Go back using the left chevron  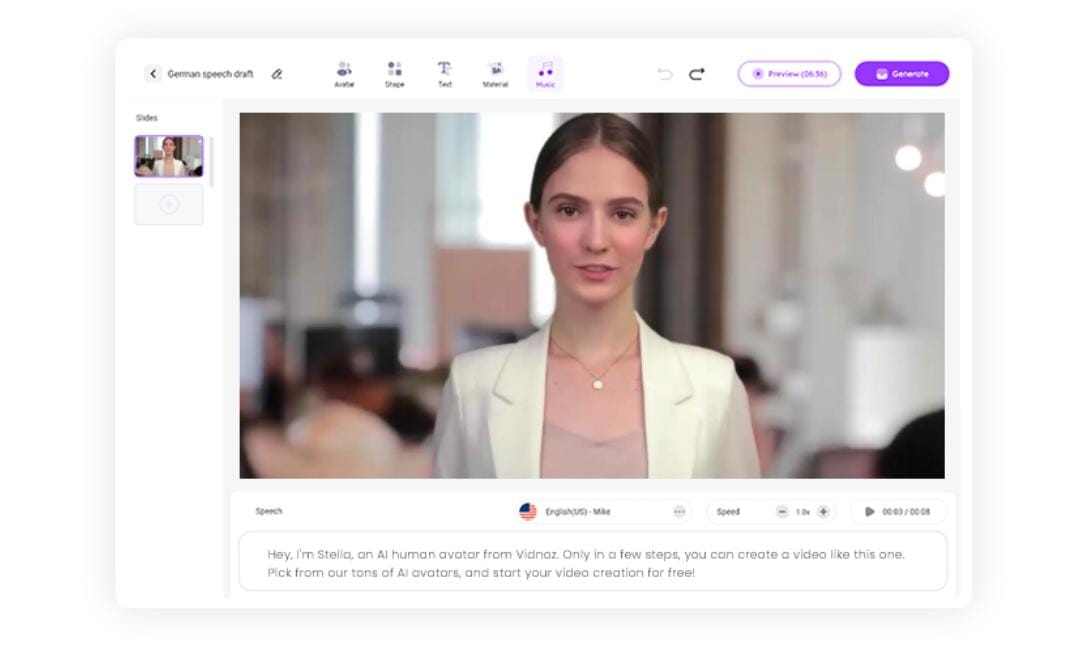pos(153,74)
